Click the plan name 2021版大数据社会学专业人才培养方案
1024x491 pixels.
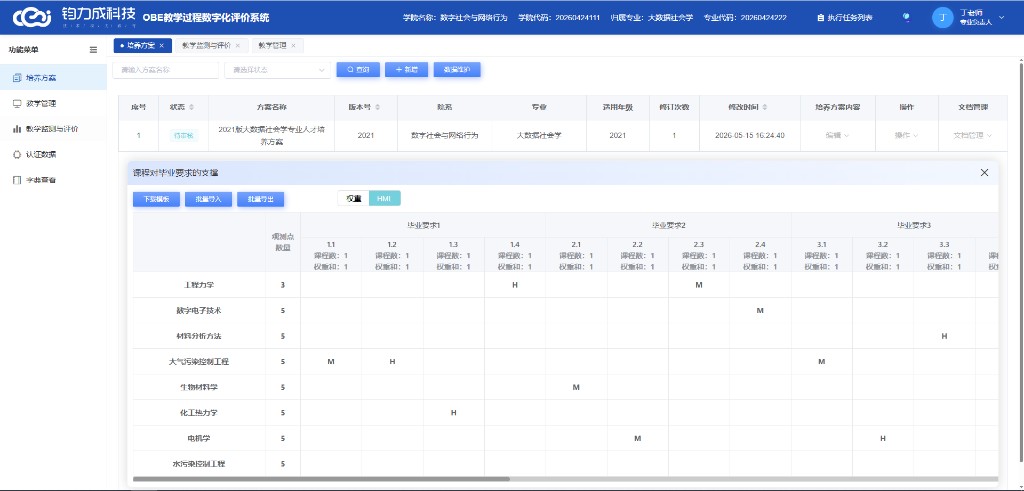point(271,135)
